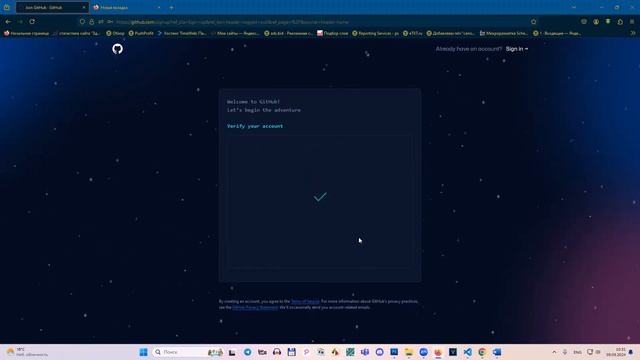Open the weather widget on taskbar
Image resolution: width=640 pixels, height=360 pixels.
coord(27,352)
